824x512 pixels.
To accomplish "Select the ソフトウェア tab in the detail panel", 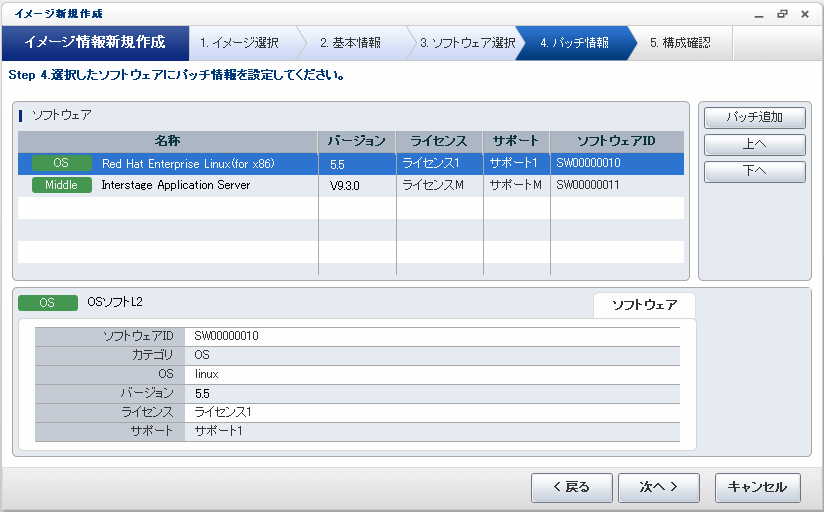I will pos(644,305).
